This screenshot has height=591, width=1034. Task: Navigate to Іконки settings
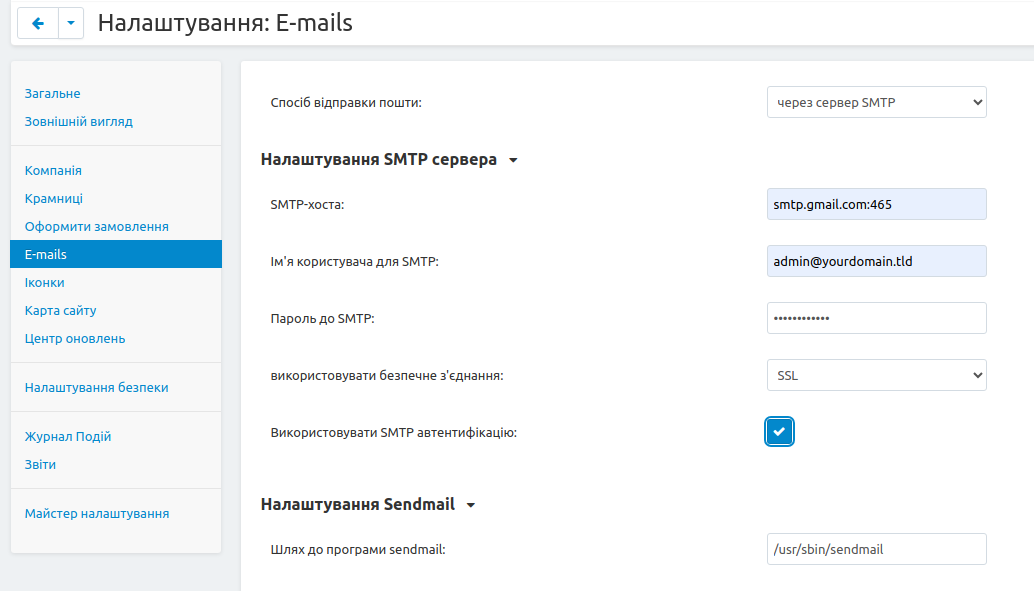(45, 283)
